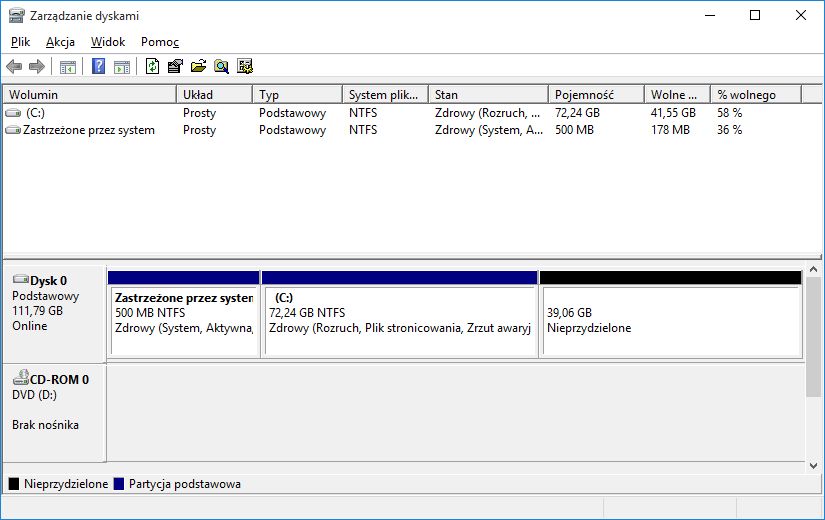Click the magnifier explore toolbar icon
Image resolution: width=825 pixels, height=520 pixels.
(x=222, y=66)
